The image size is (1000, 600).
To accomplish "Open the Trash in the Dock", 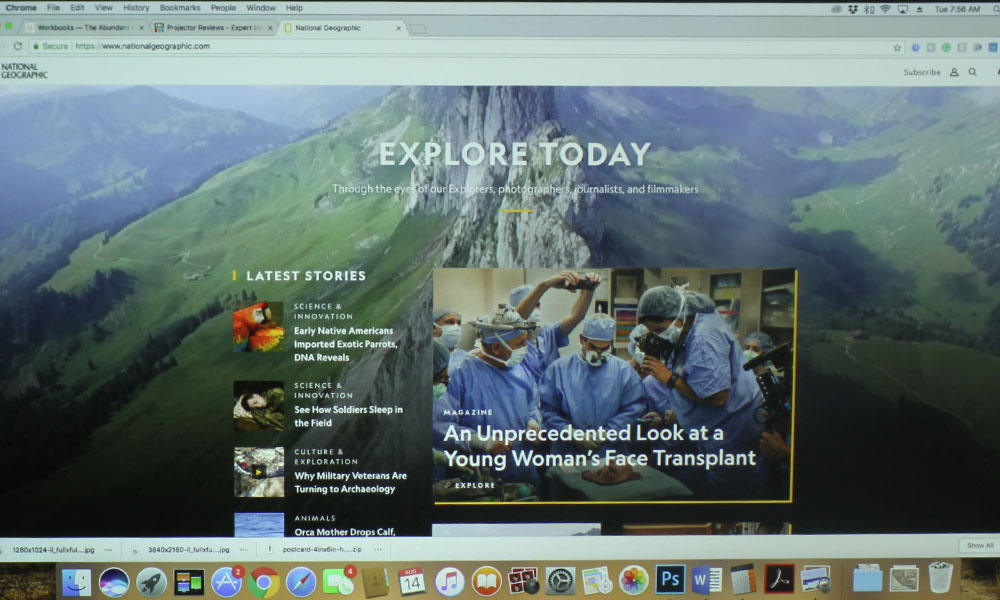I will pos(940,578).
